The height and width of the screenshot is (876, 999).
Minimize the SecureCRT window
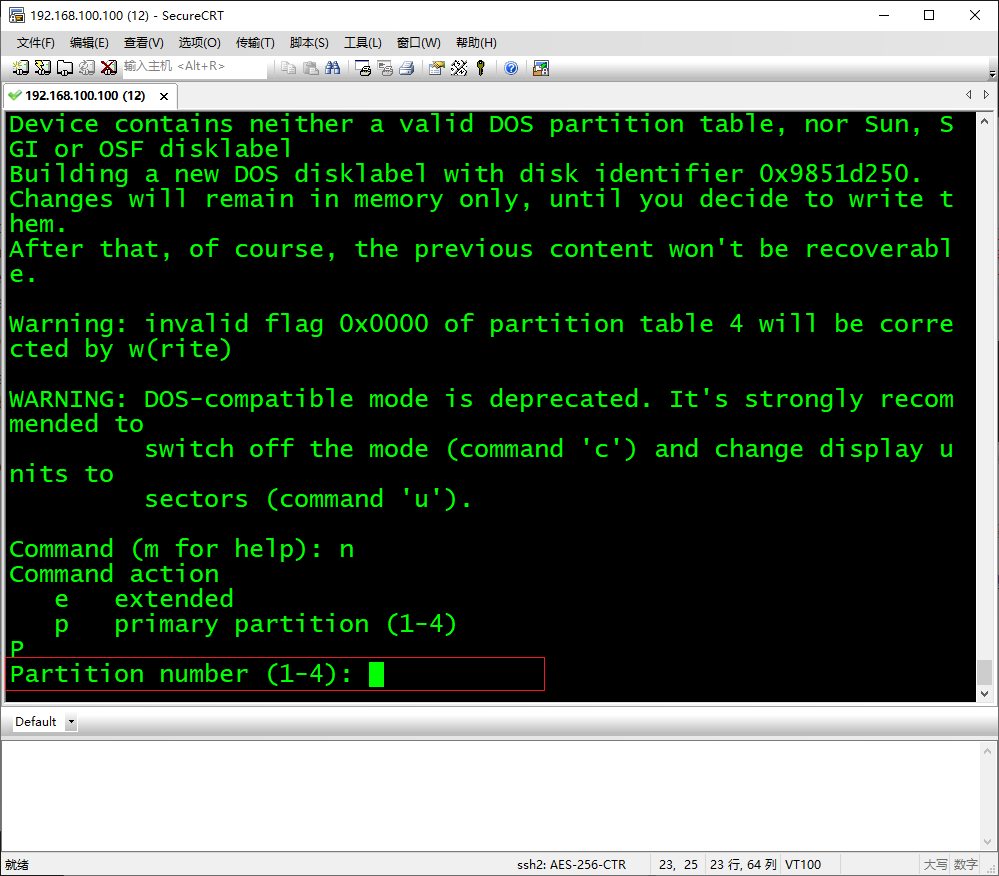pos(884,15)
